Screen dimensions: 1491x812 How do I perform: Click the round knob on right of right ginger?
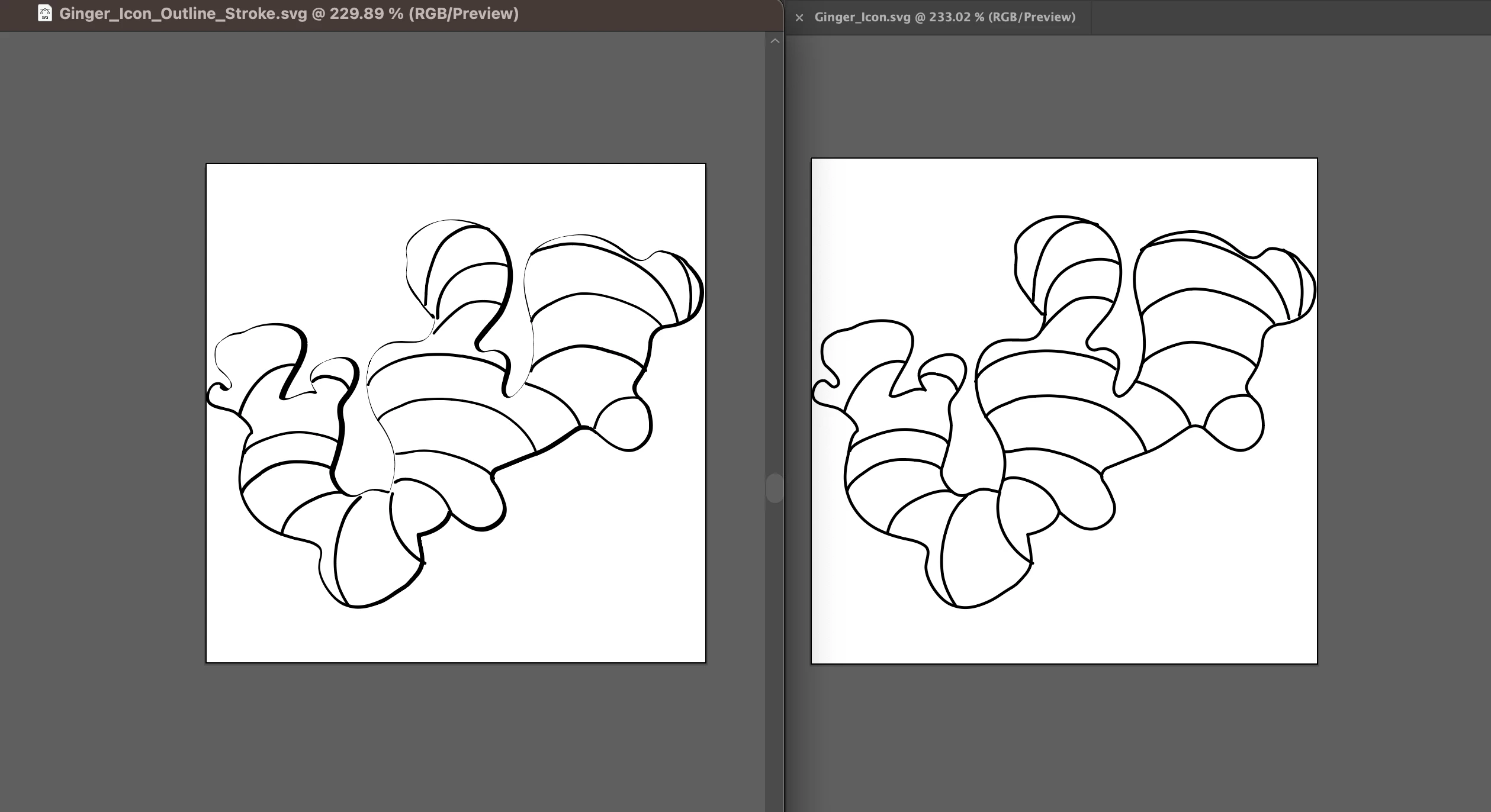pyautogui.click(x=1236, y=423)
